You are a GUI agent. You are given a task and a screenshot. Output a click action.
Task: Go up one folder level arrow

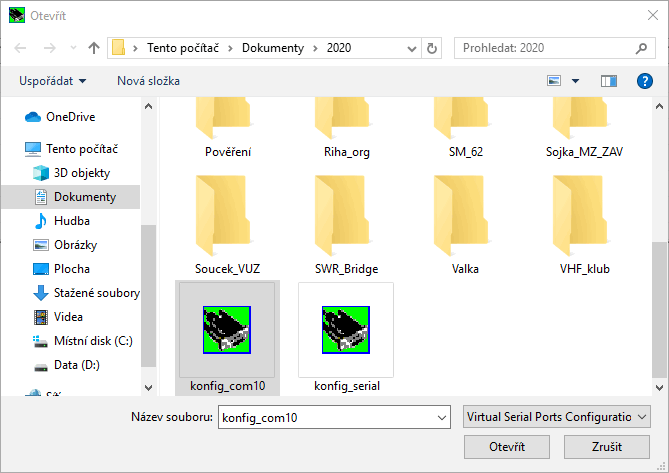coord(94,47)
